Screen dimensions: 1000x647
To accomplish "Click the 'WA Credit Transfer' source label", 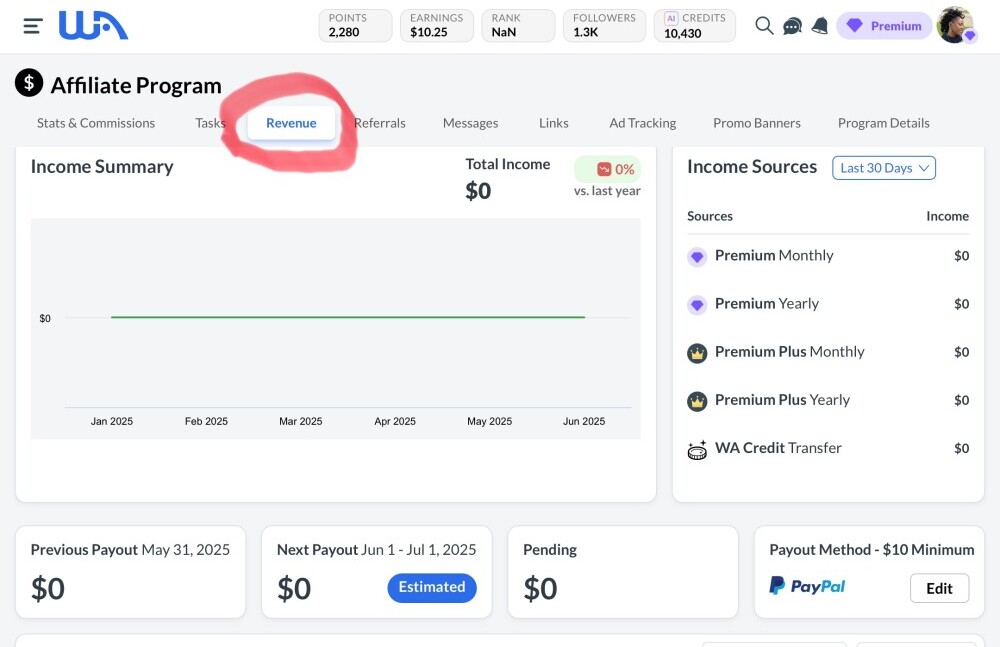I will pyautogui.click(x=778, y=448).
